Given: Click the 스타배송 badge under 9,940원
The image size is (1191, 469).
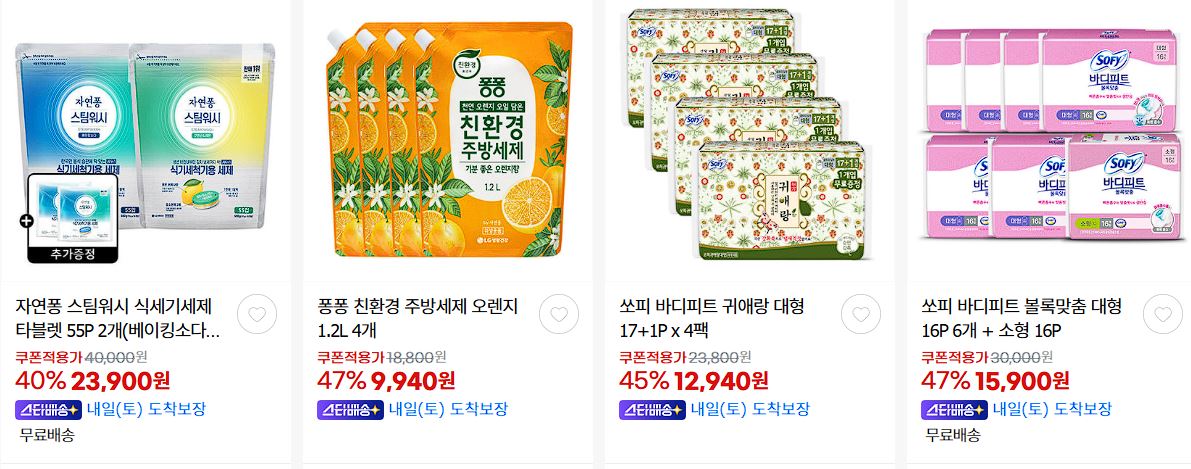Looking at the screenshot, I should pyautogui.click(x=349, y=410).
